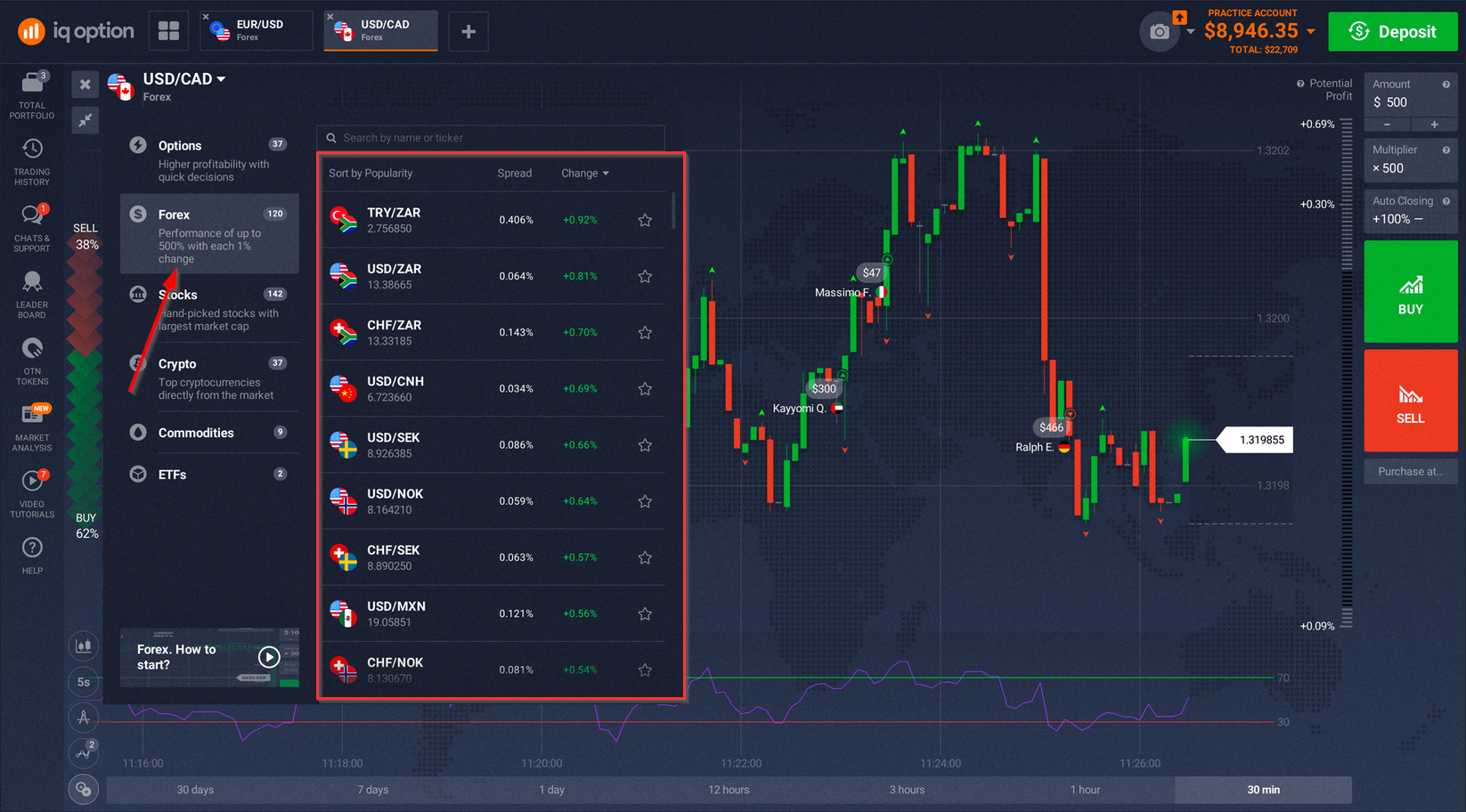Open Auto Closing +100% settings
This screenshot has width=1466, height=812.
click(1411, 211)
